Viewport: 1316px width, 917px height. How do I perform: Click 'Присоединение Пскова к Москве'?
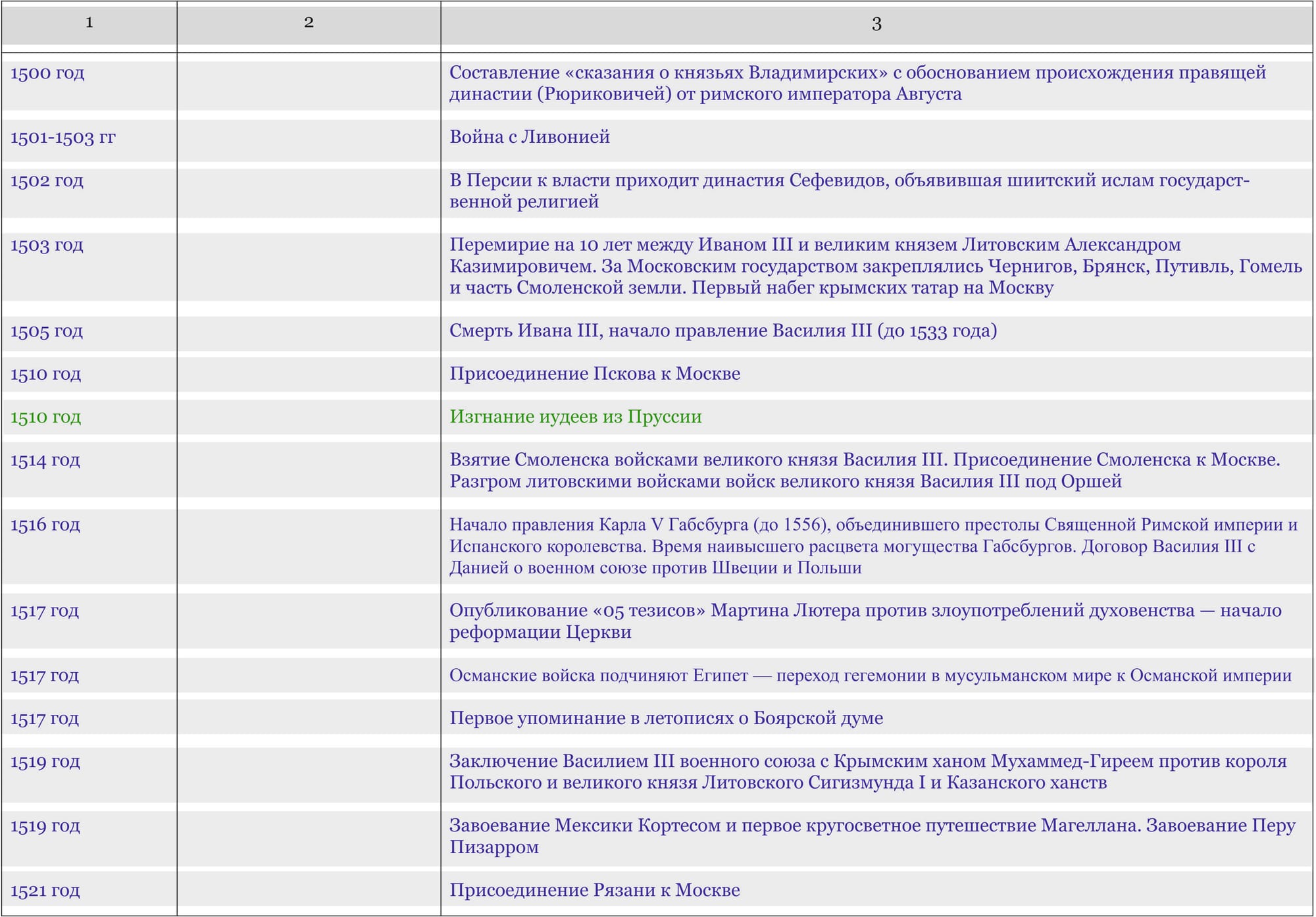(595, 374)
